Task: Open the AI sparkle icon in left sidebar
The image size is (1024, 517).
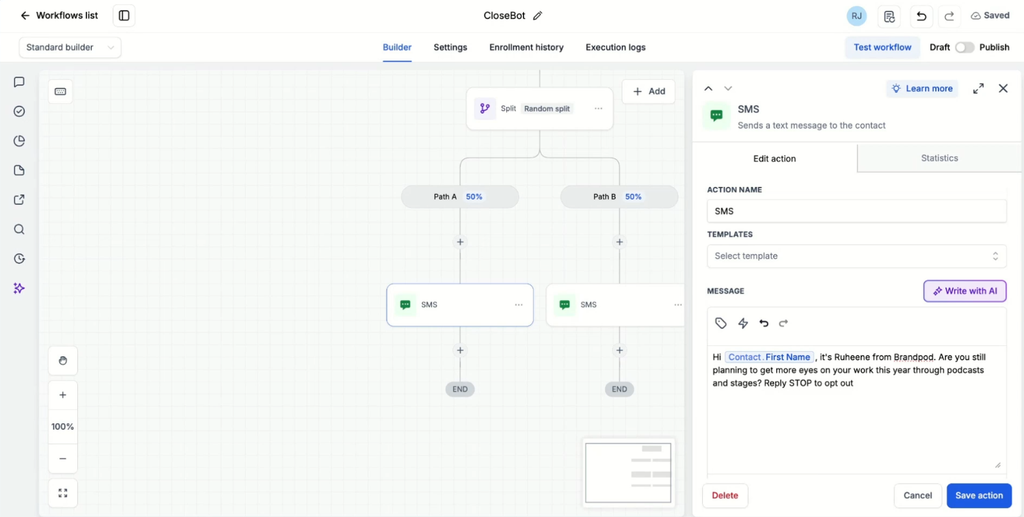Action: pos(20,288)
